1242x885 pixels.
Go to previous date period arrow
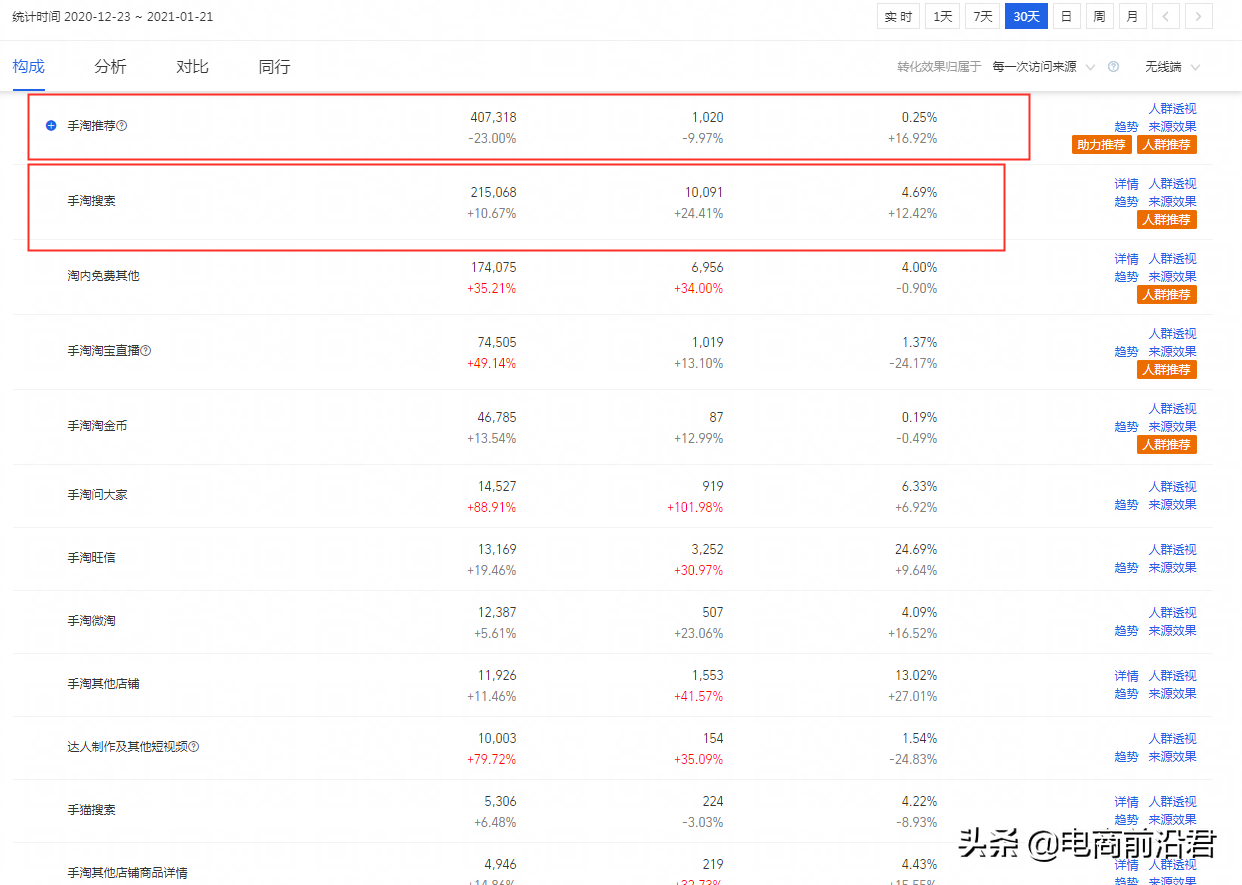coord(1166,16)
